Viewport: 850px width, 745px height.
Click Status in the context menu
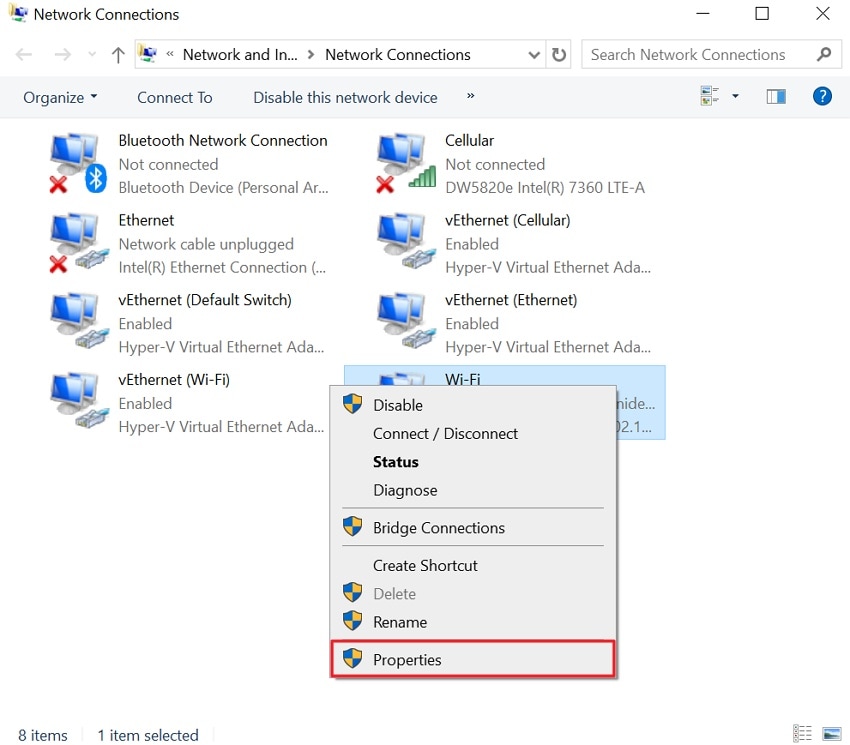point(395,461)
